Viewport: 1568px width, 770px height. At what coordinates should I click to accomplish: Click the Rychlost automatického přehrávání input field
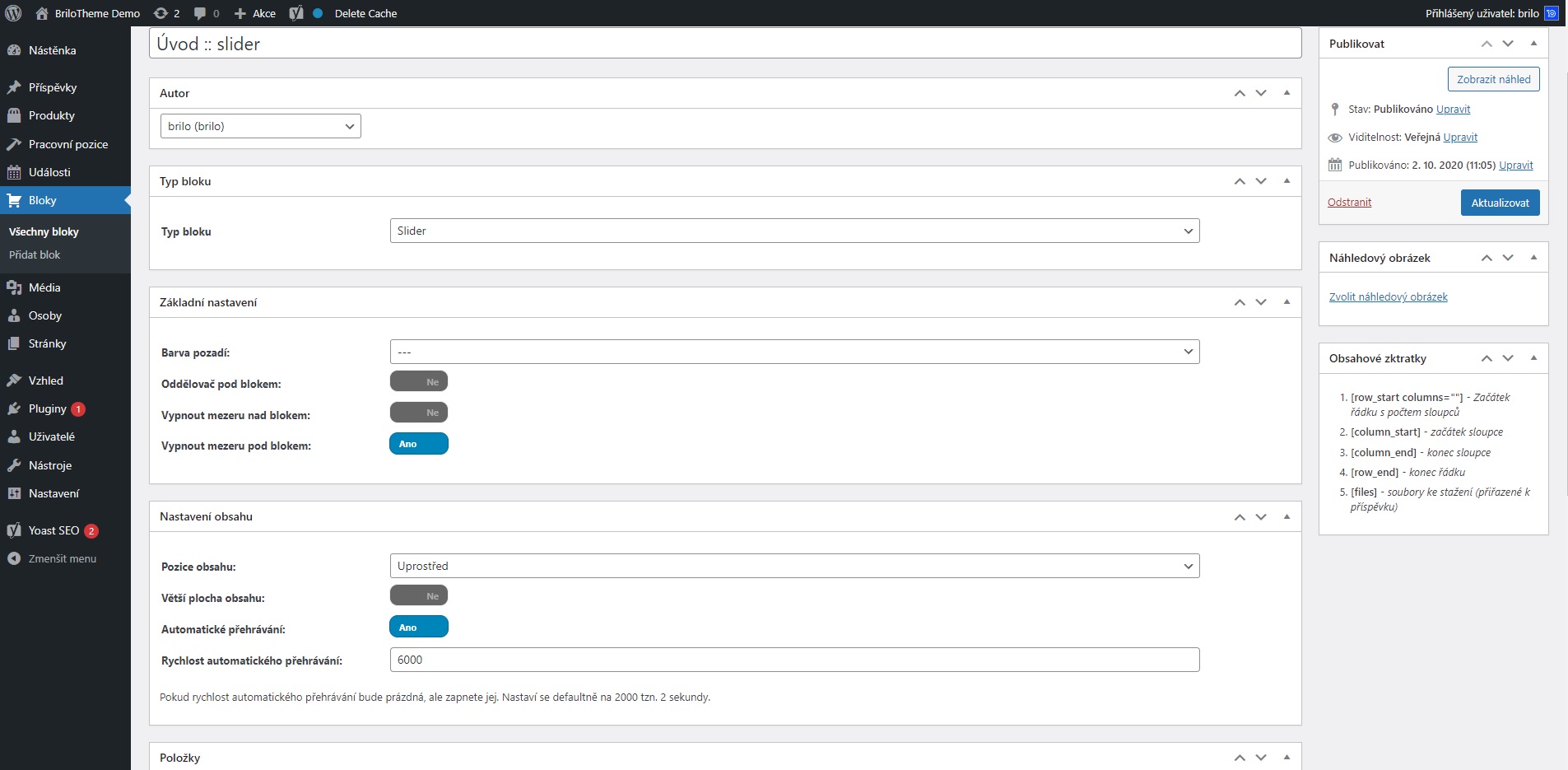point(794,660)
